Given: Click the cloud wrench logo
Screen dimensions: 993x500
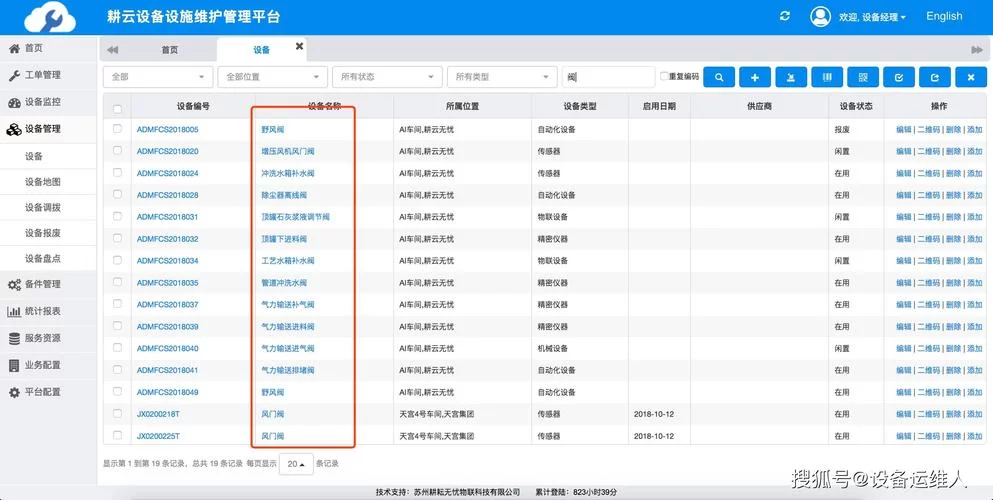Looking at the screenshot, I should point(49,16).
